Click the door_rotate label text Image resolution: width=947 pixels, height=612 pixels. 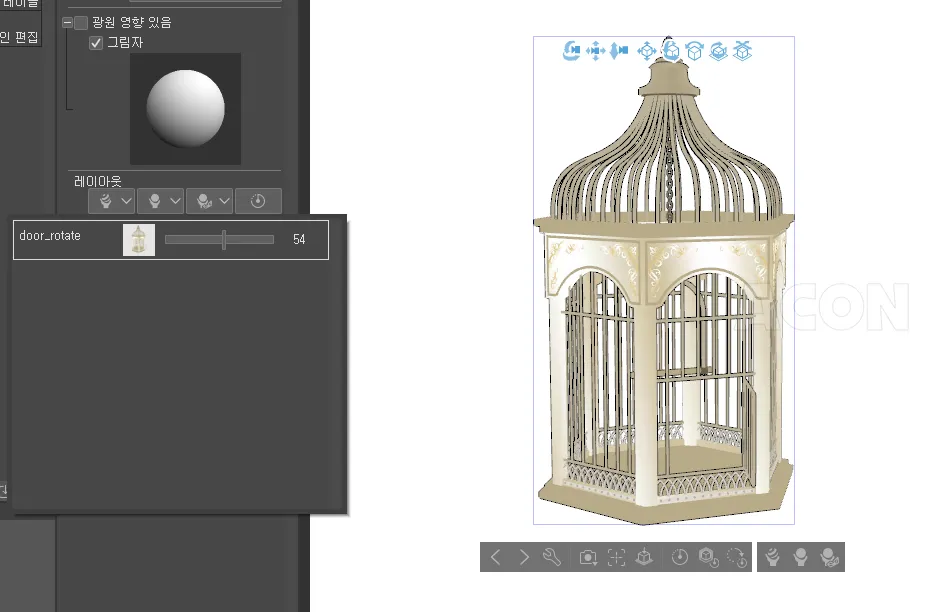point(50,236)
